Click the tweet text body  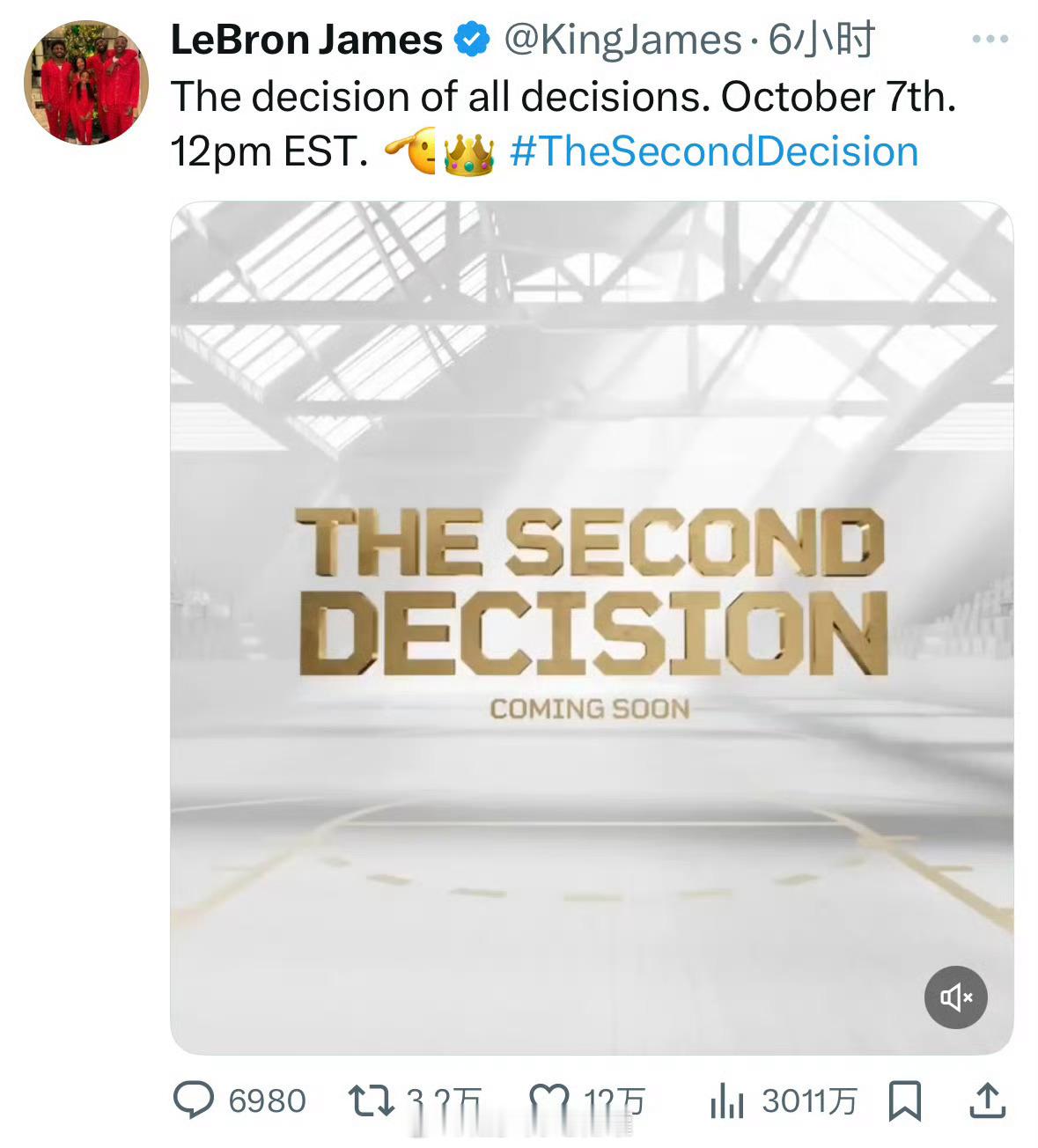pyautogui.click(x=563, y=98)
